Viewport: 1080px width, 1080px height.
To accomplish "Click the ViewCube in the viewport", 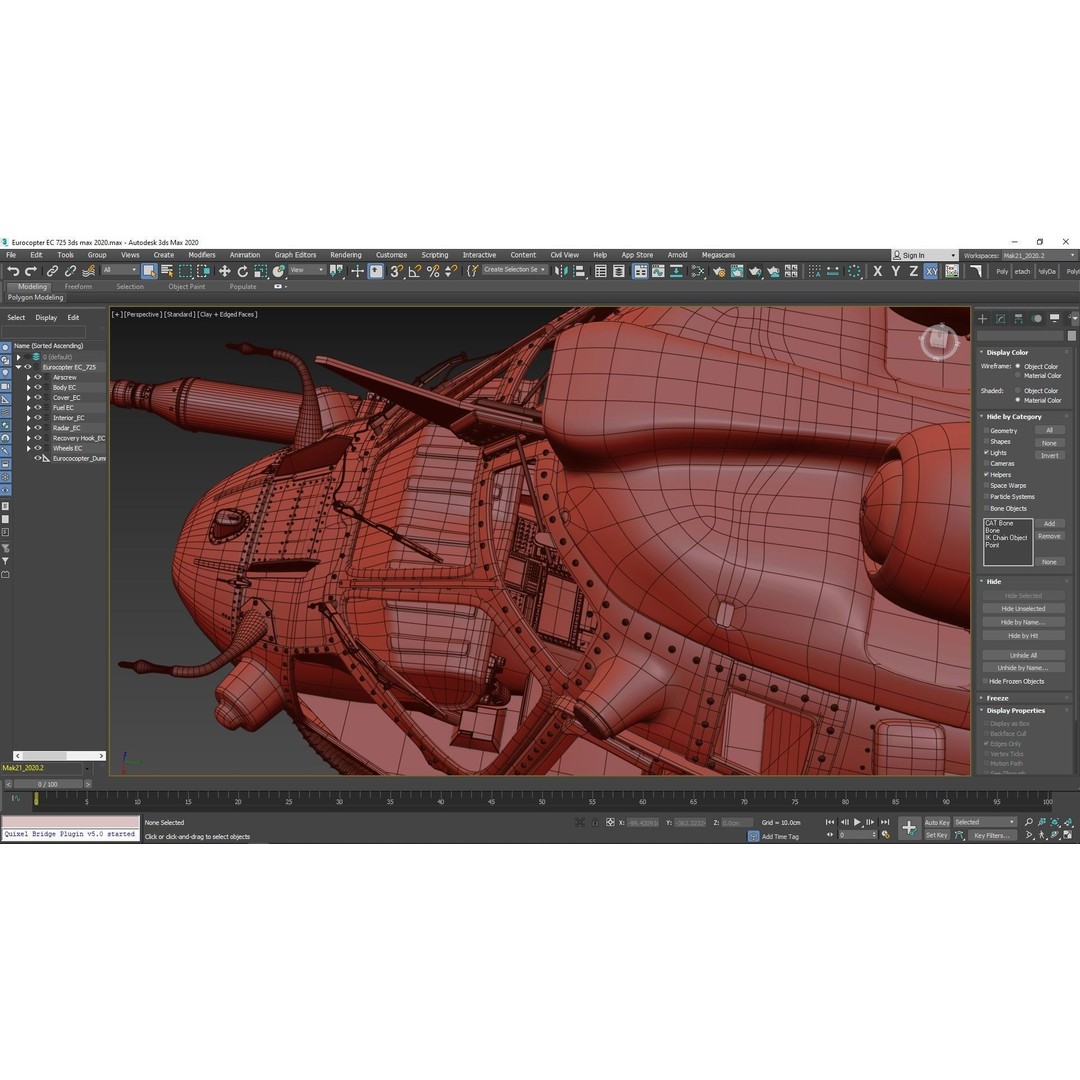I will tap(938, 341).
